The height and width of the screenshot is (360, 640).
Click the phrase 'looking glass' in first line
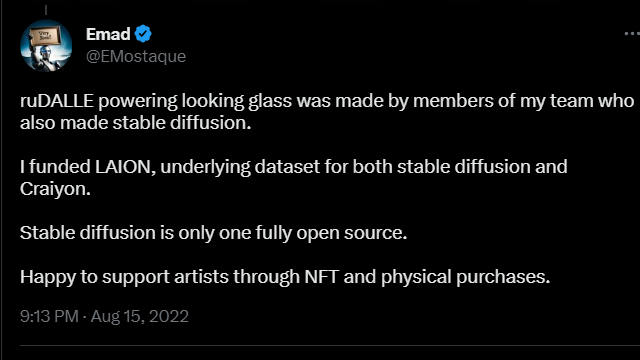(x=237, y=101)
